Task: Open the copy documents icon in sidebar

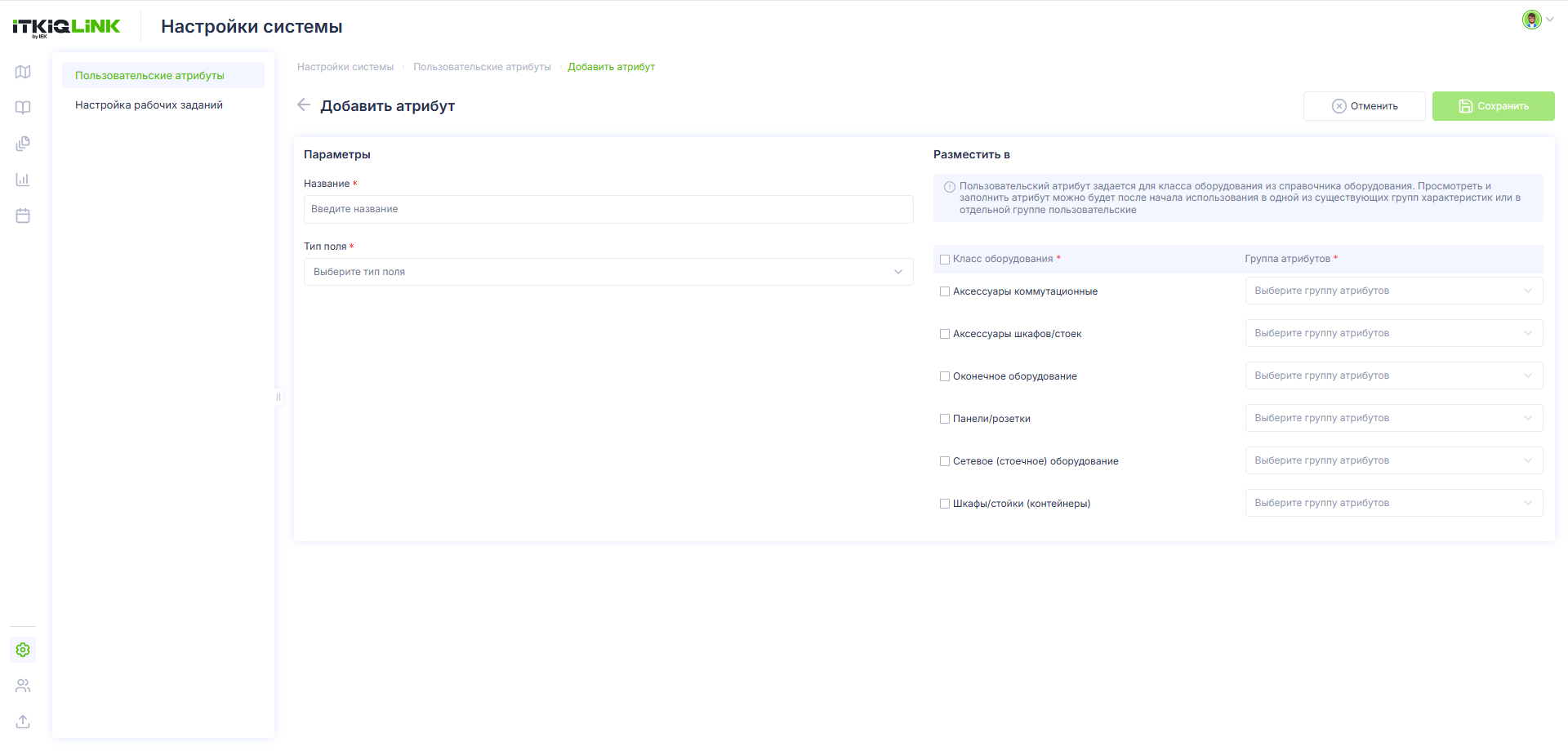Action: tap(23, 144)
